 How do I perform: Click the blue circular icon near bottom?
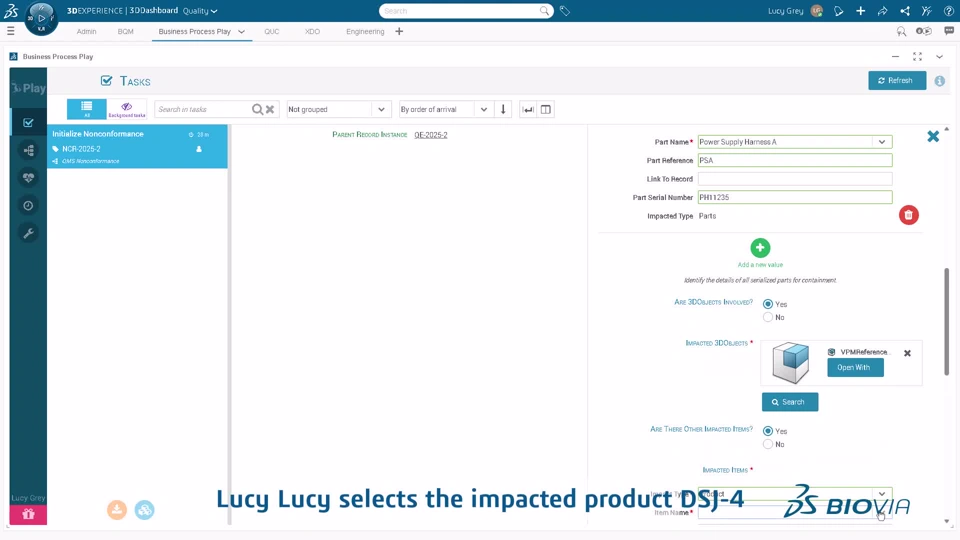pos(144,509)
